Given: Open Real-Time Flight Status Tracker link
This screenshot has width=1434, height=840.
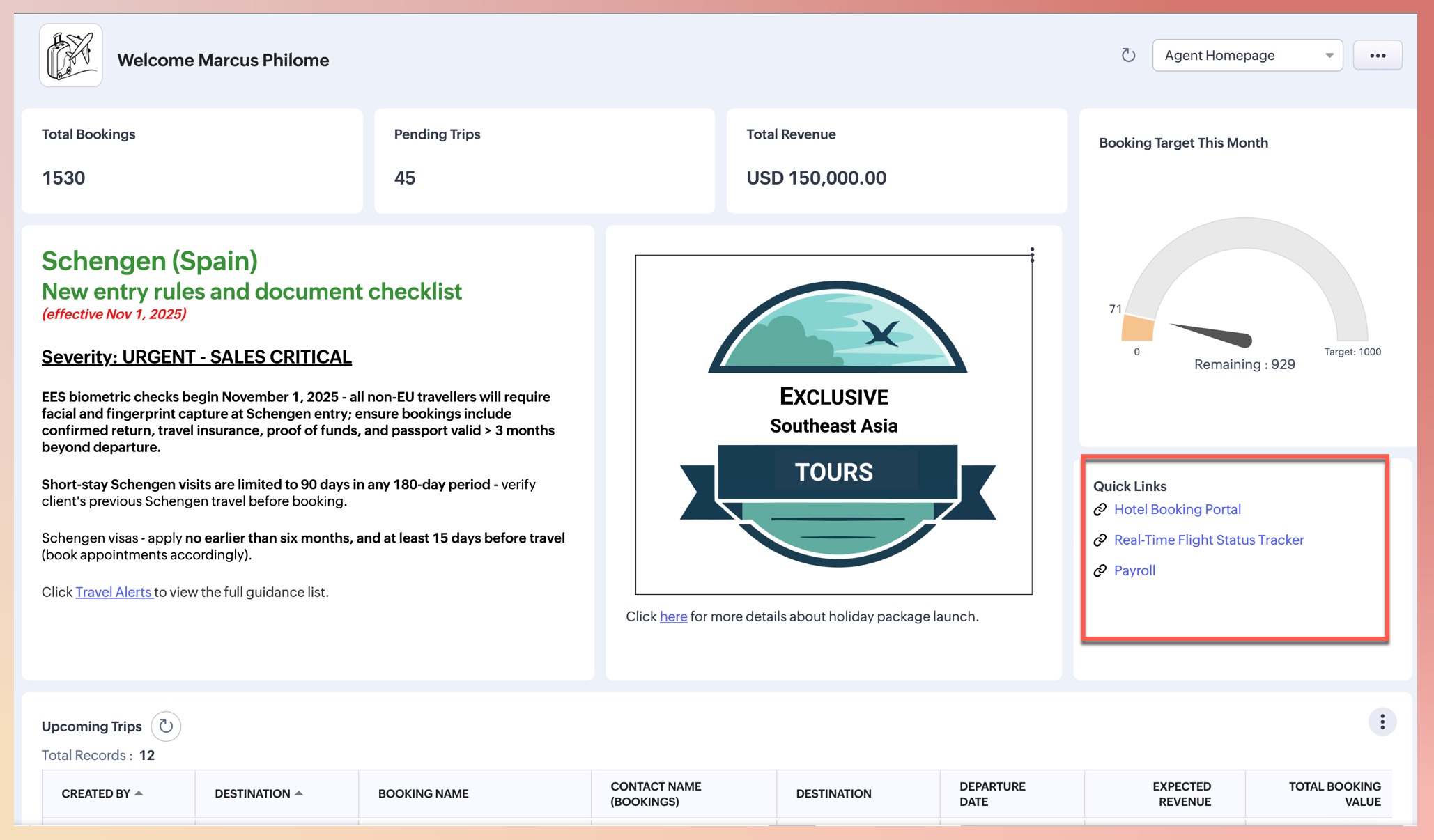Looking at the screenshot, I should coord(1208,540).
